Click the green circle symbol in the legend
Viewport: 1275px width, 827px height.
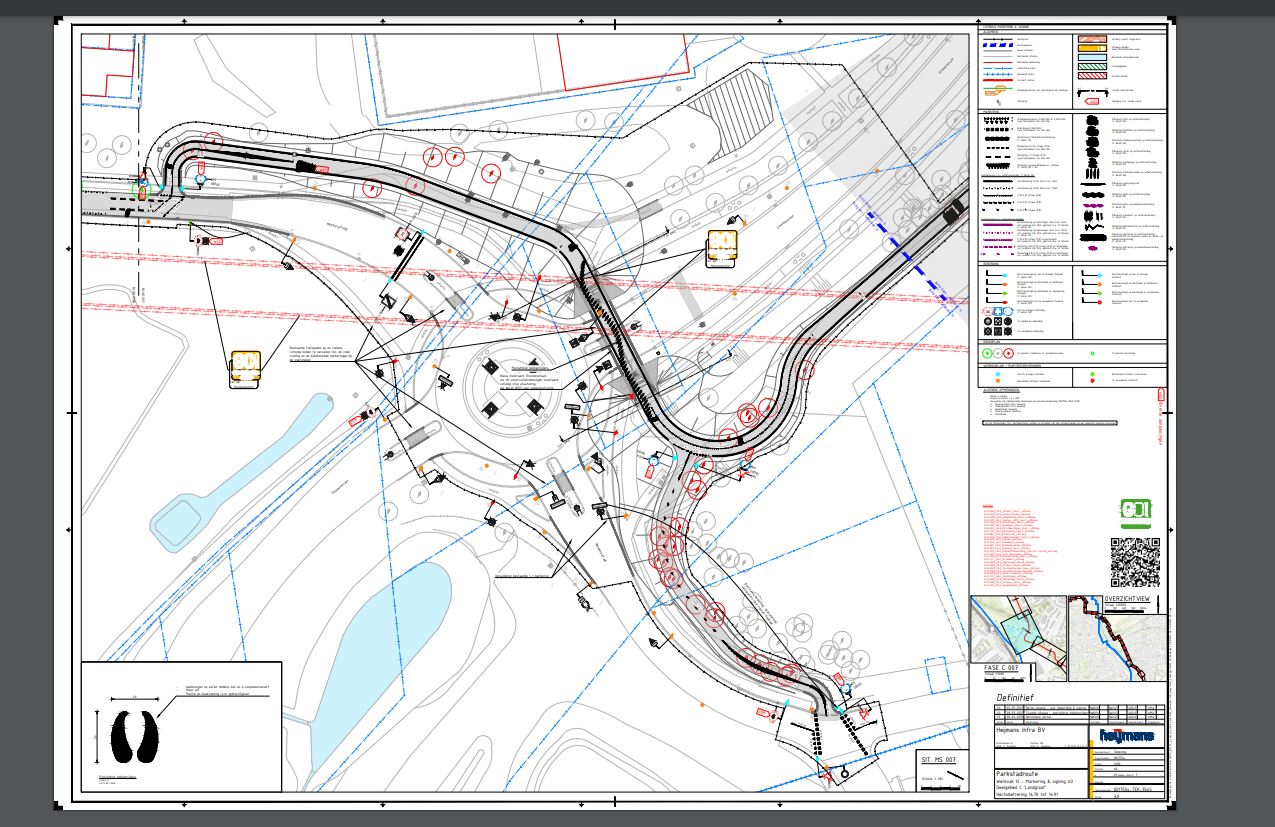click(987, 353)
